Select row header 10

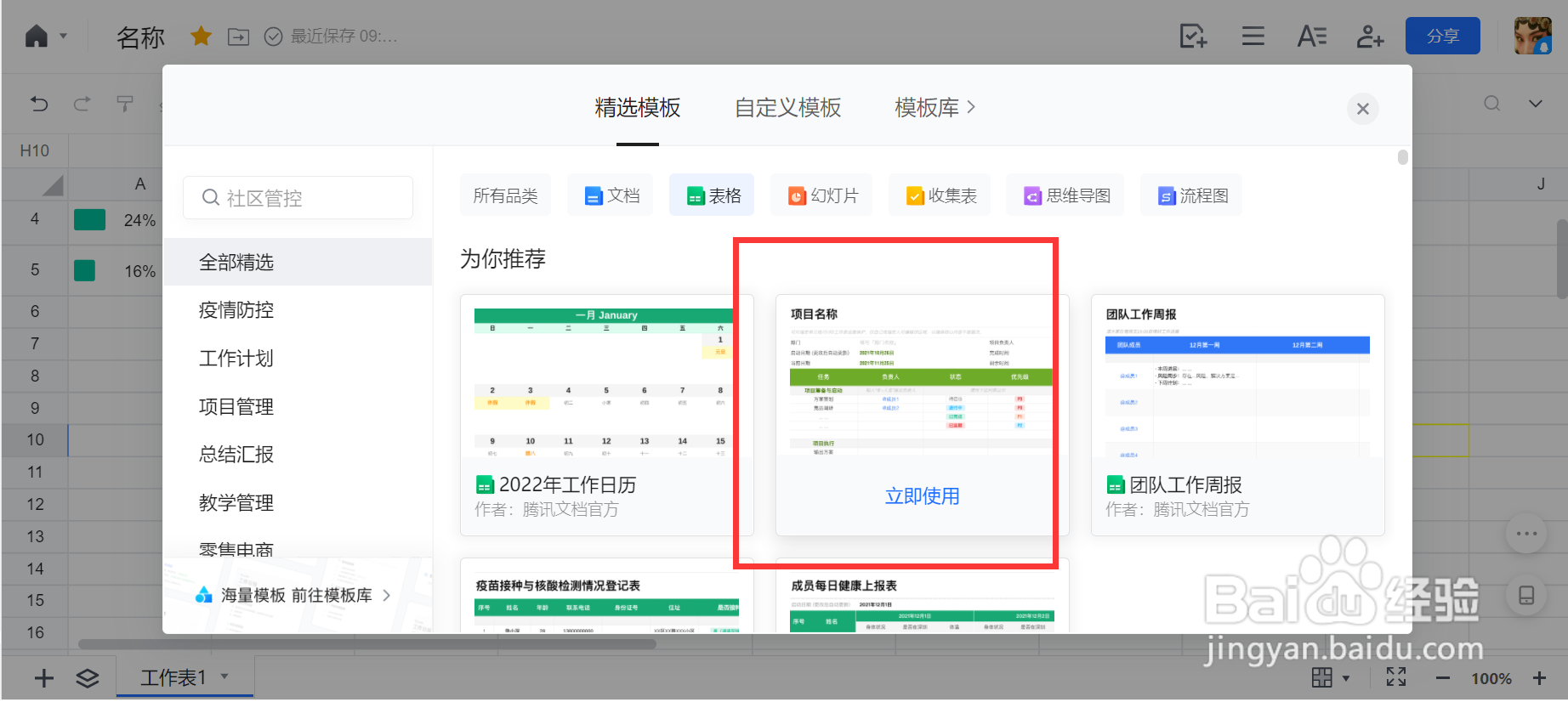tap(35, 439)
